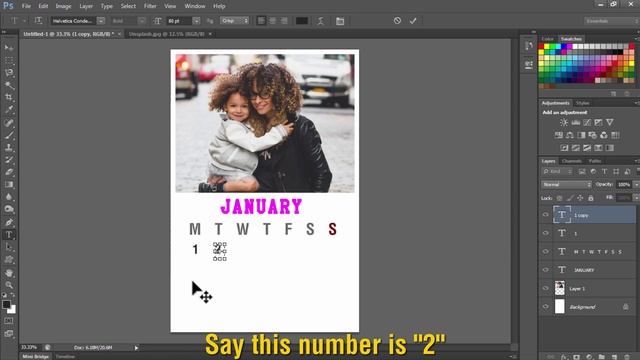640x360 pixels.
Task: Select the Dodge tool
Action: (x=9, y=209)
